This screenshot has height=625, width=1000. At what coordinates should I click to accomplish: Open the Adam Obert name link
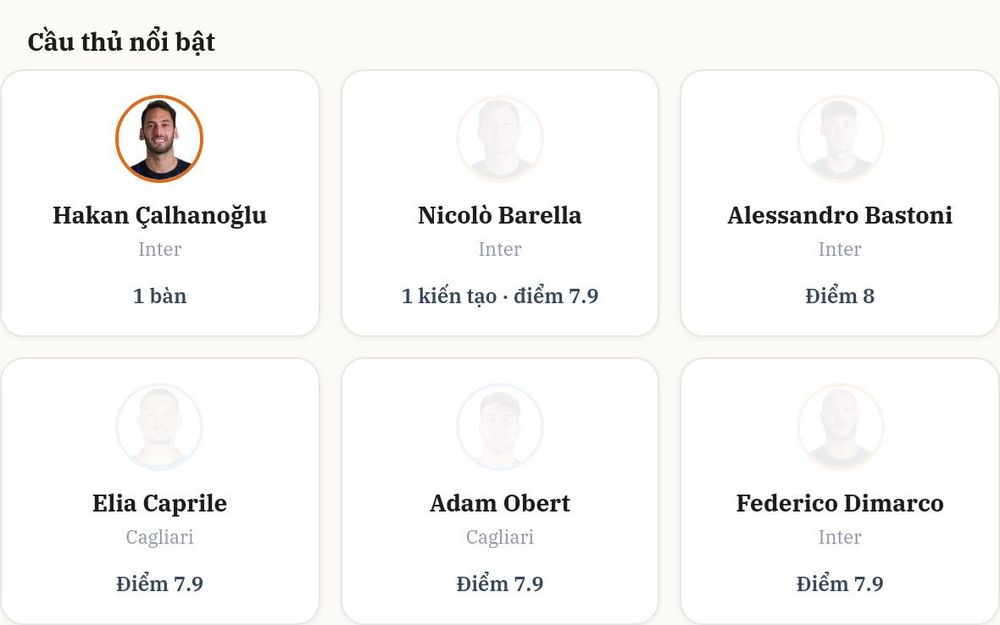499,504
